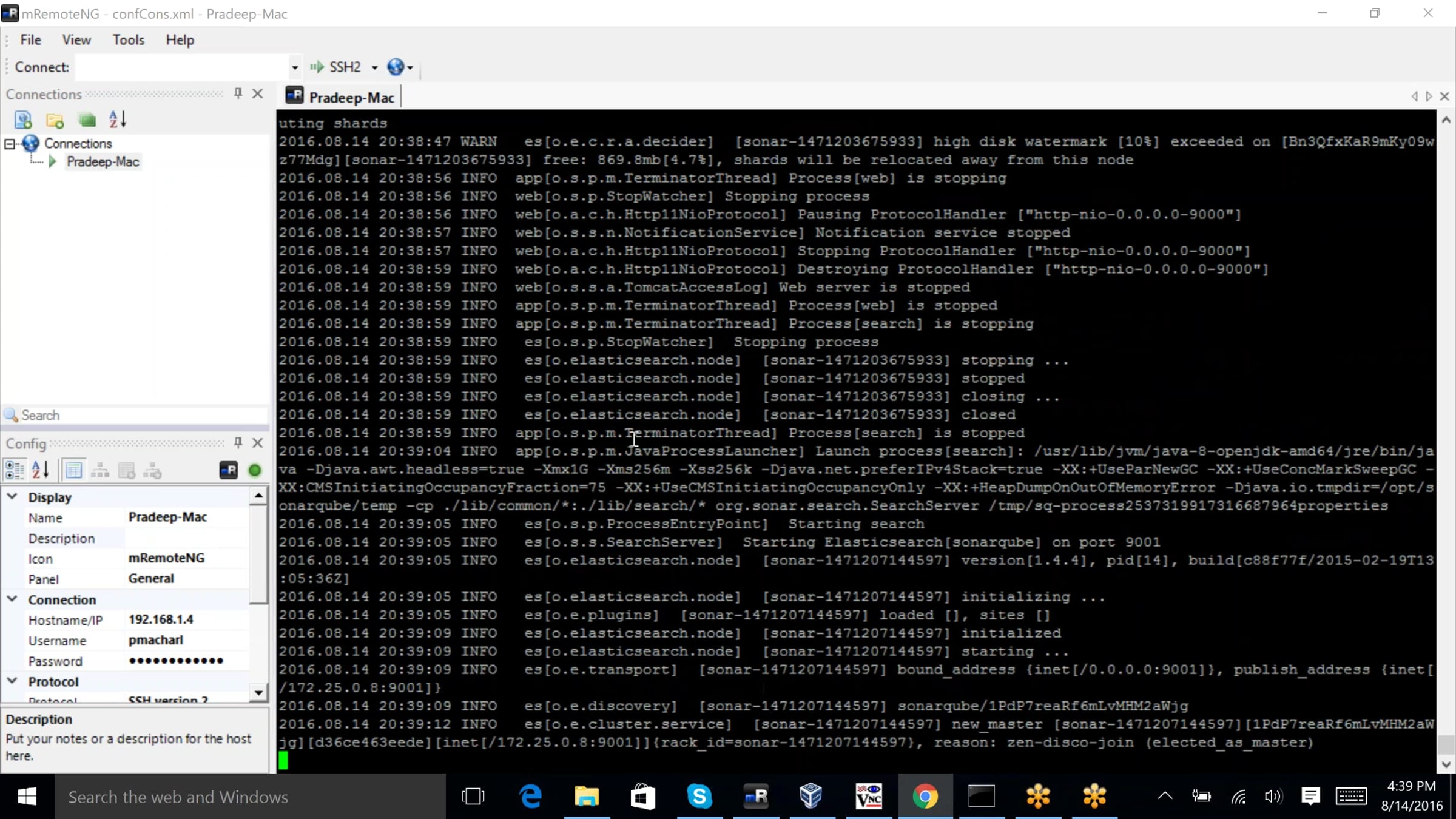This screenshot has height=819, width=1456.
Task: Switch Config to Categorized view icon
Action: pyautogui.click(x=14, y=470)
